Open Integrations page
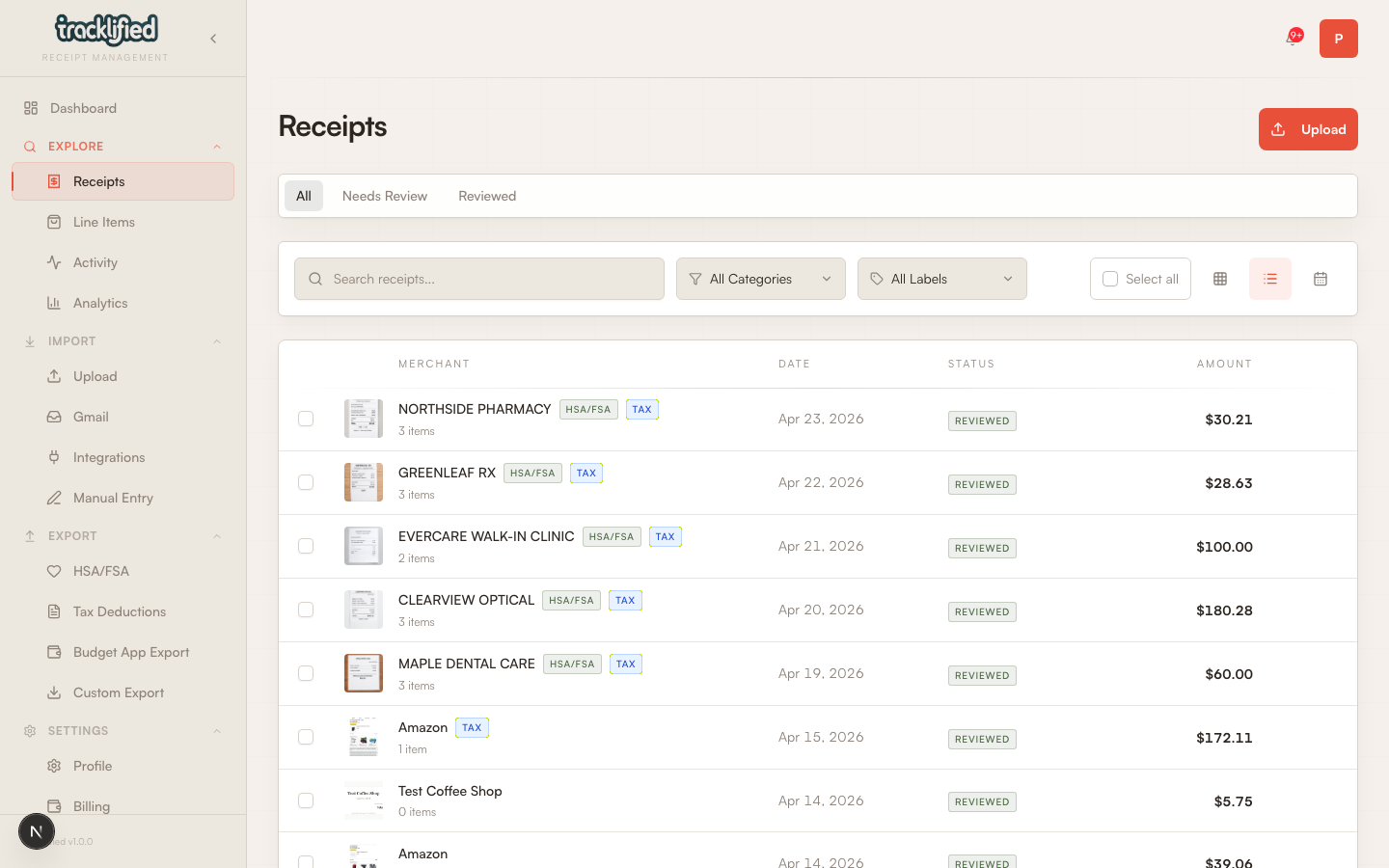The height and width of the screenshot is (868, 1389). tap(123, 457)
